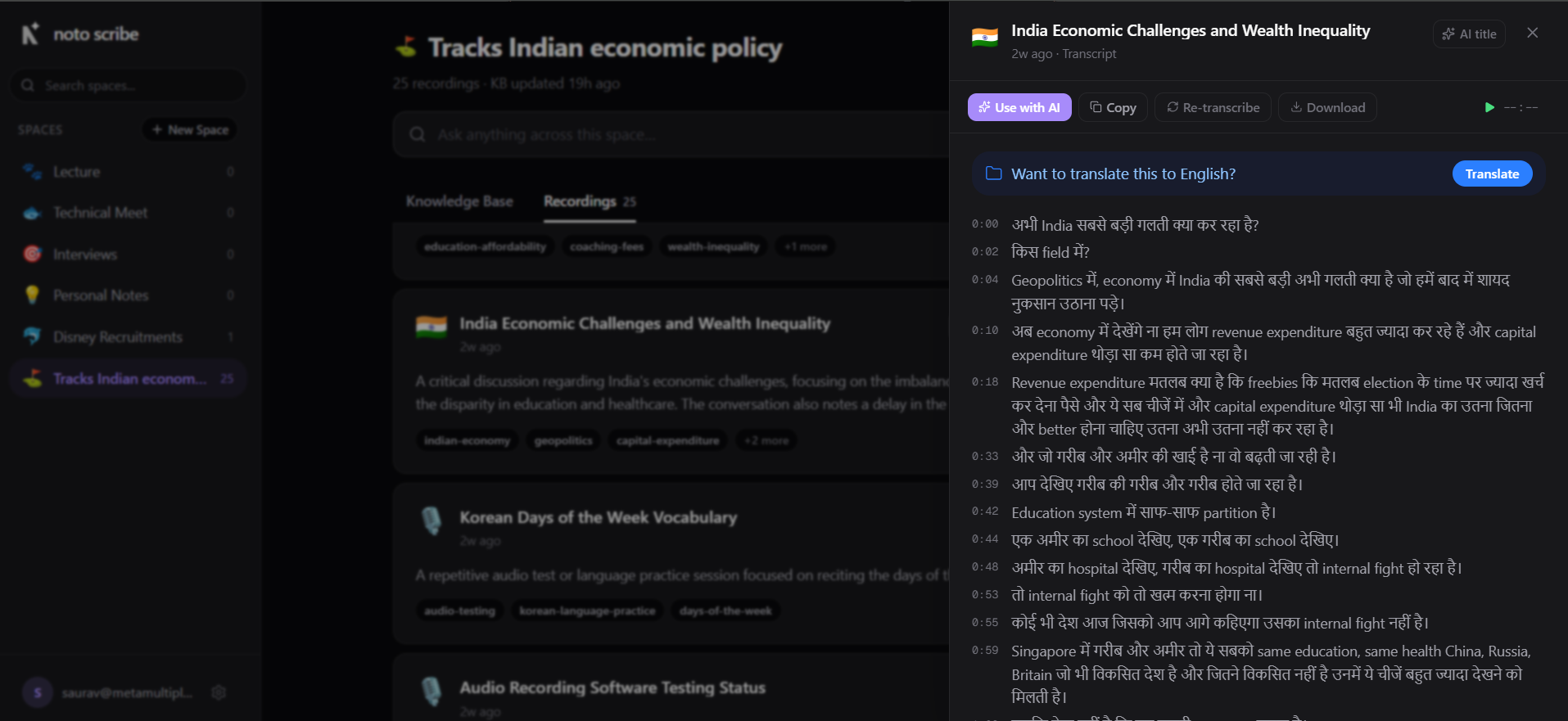This screenshot has height=721, width=1568.
Task: Click Re-transcribe button
Action: 1213,107
